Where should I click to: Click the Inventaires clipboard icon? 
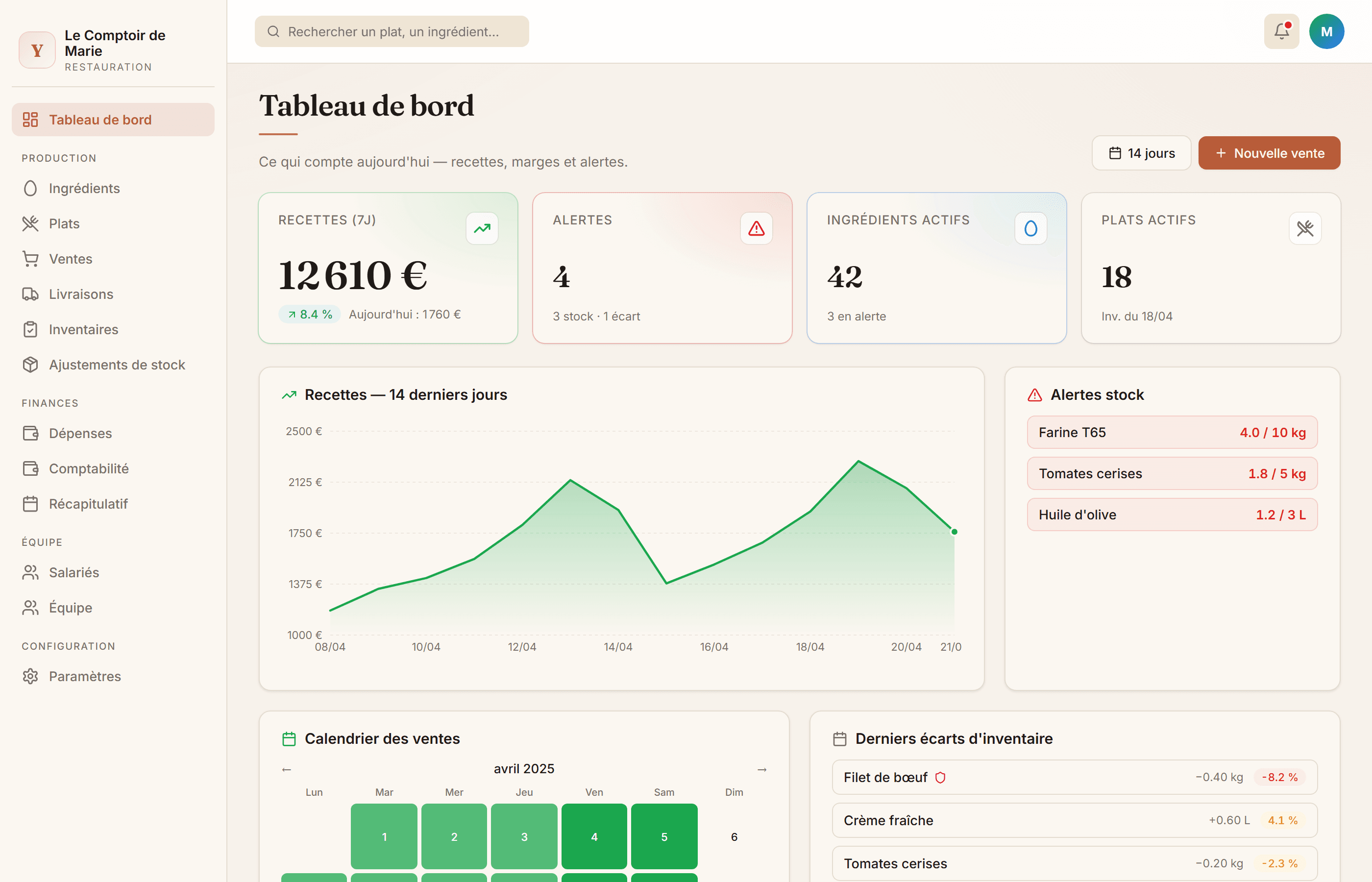point(30,329)
